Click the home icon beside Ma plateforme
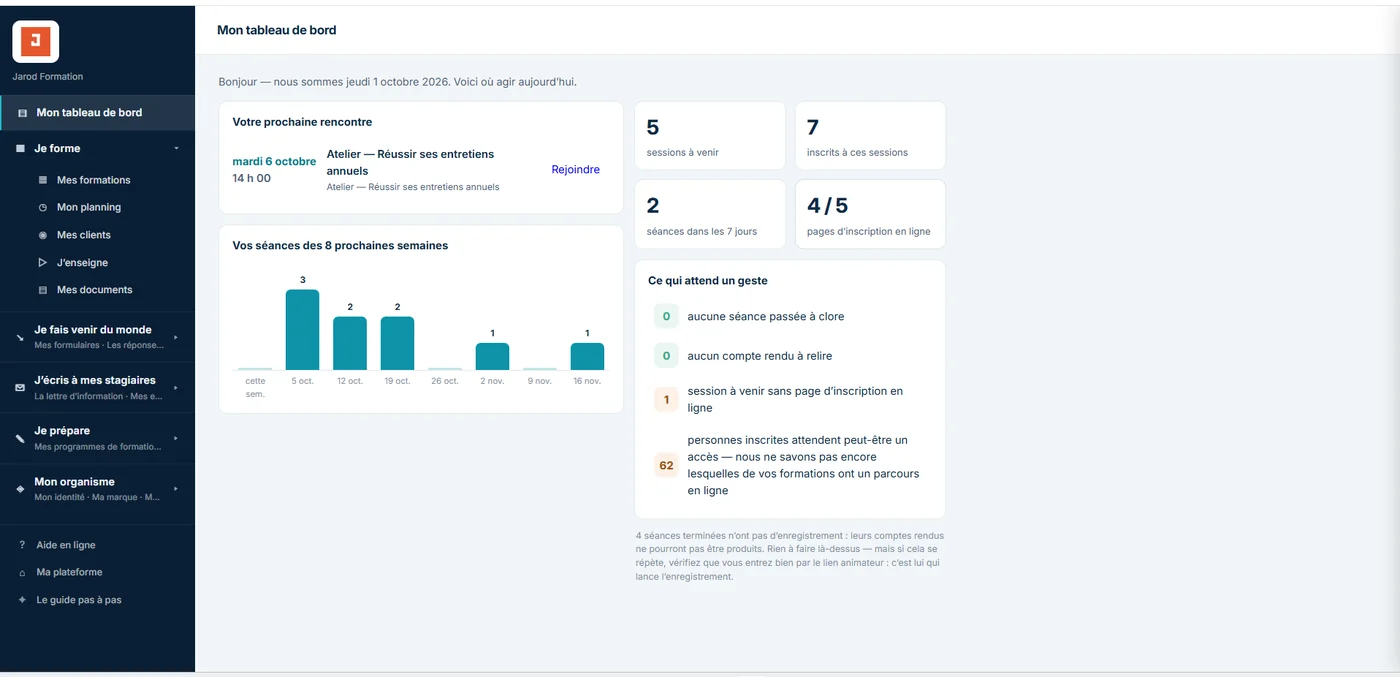The width and height of the screenshot is (1400, 677). tap(22, 573)
